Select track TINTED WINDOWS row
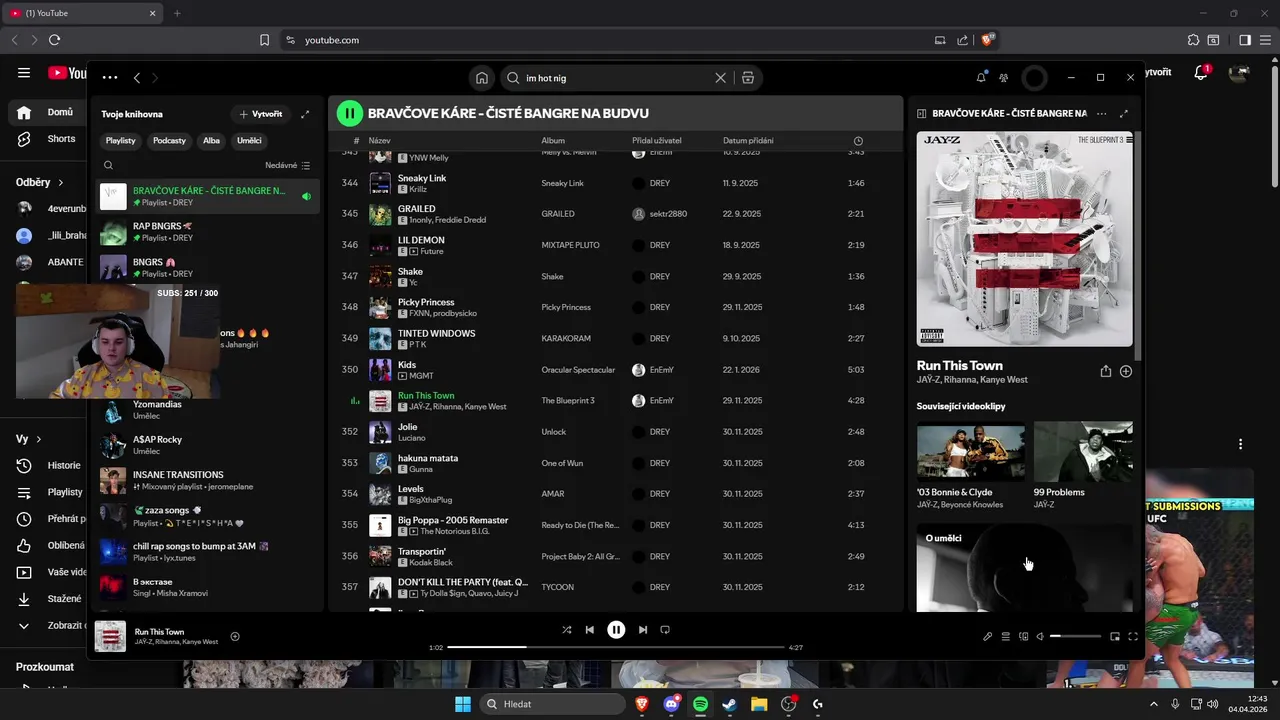The width and height of the screenshot is (1280, 720). coord(615,338)
